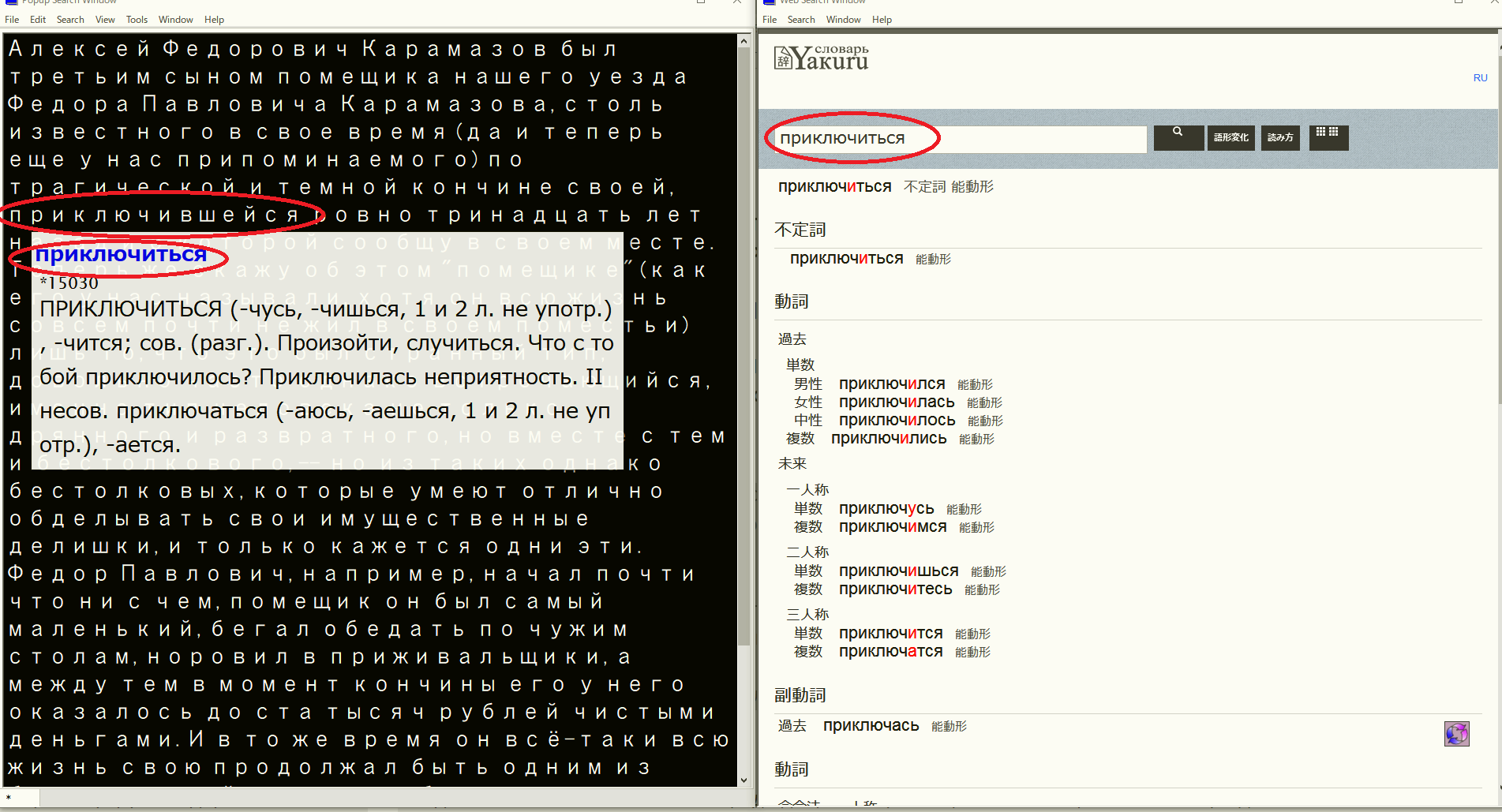1502x812 pixels.
Task: Click the 不定詞 section heading
Action: [x=800, y=230]
